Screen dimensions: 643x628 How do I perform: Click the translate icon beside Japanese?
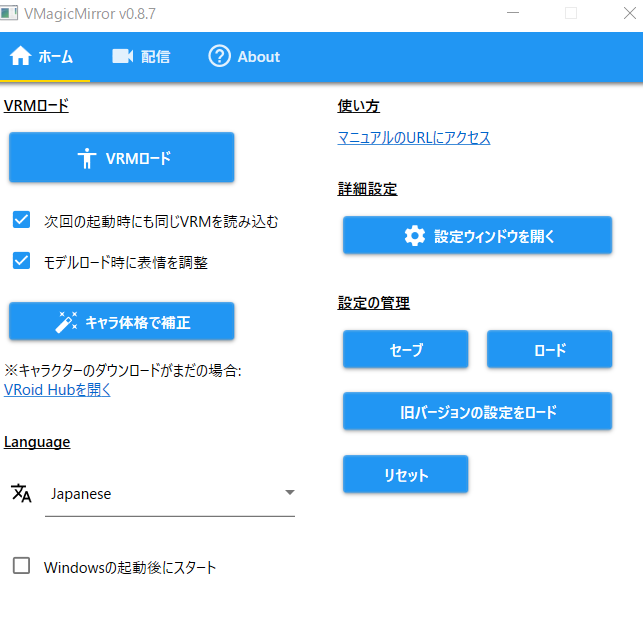coord(21,493)
